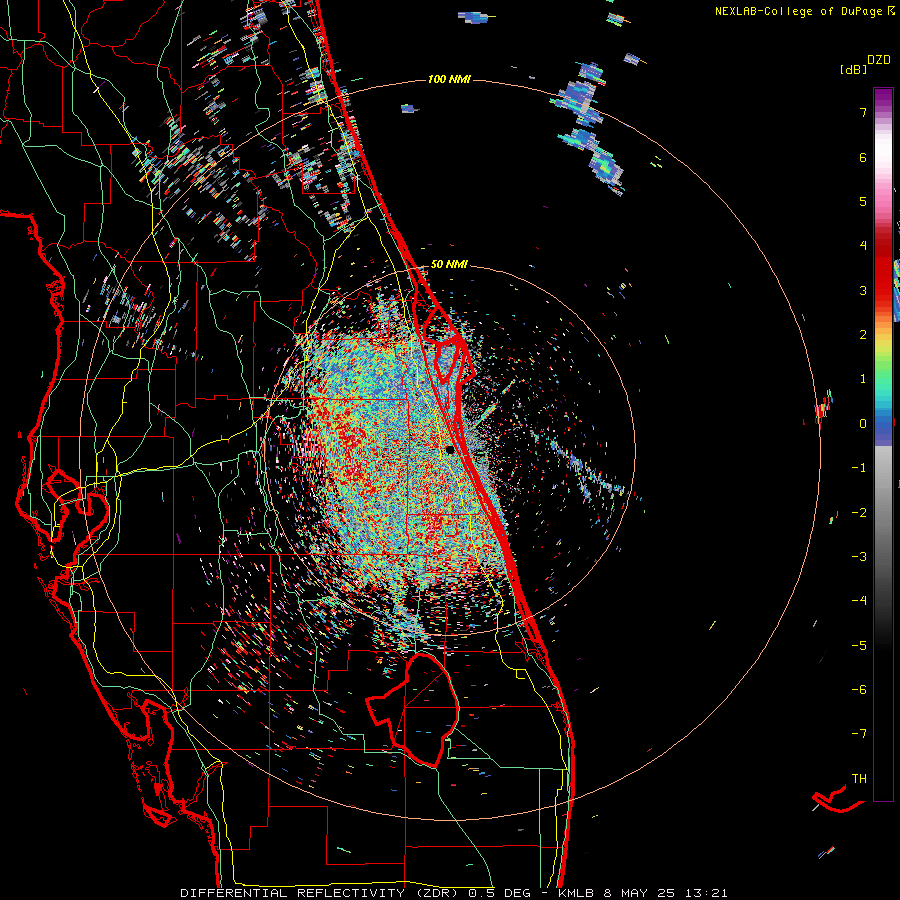Image resolution: width=900 pixels, height=900 pixels.
Task: Click the ZDR color scale bar
Action: (x=883, y=444)
